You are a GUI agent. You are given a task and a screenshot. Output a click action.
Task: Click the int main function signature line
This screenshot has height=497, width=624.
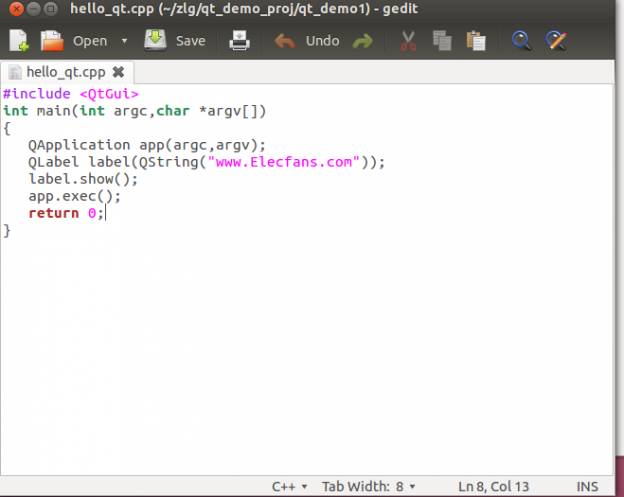[x=134, y=111]
